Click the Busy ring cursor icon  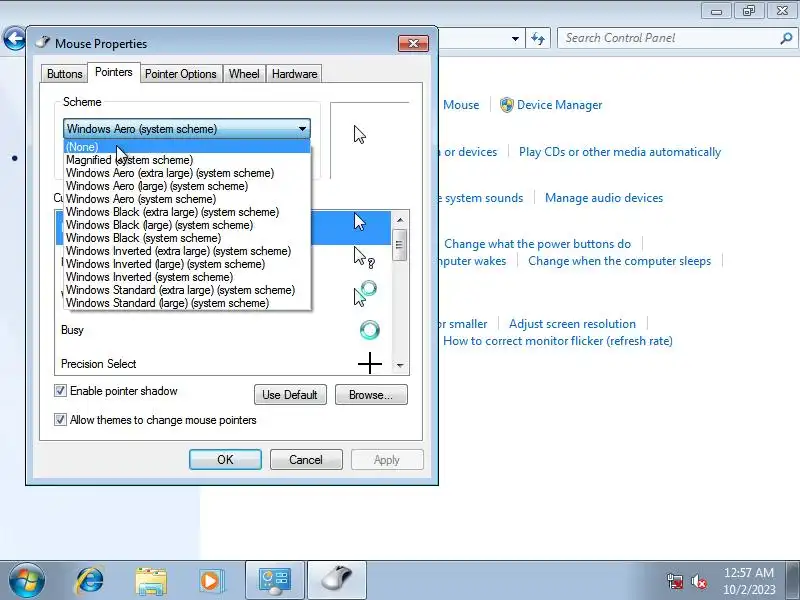pos(369,330)
